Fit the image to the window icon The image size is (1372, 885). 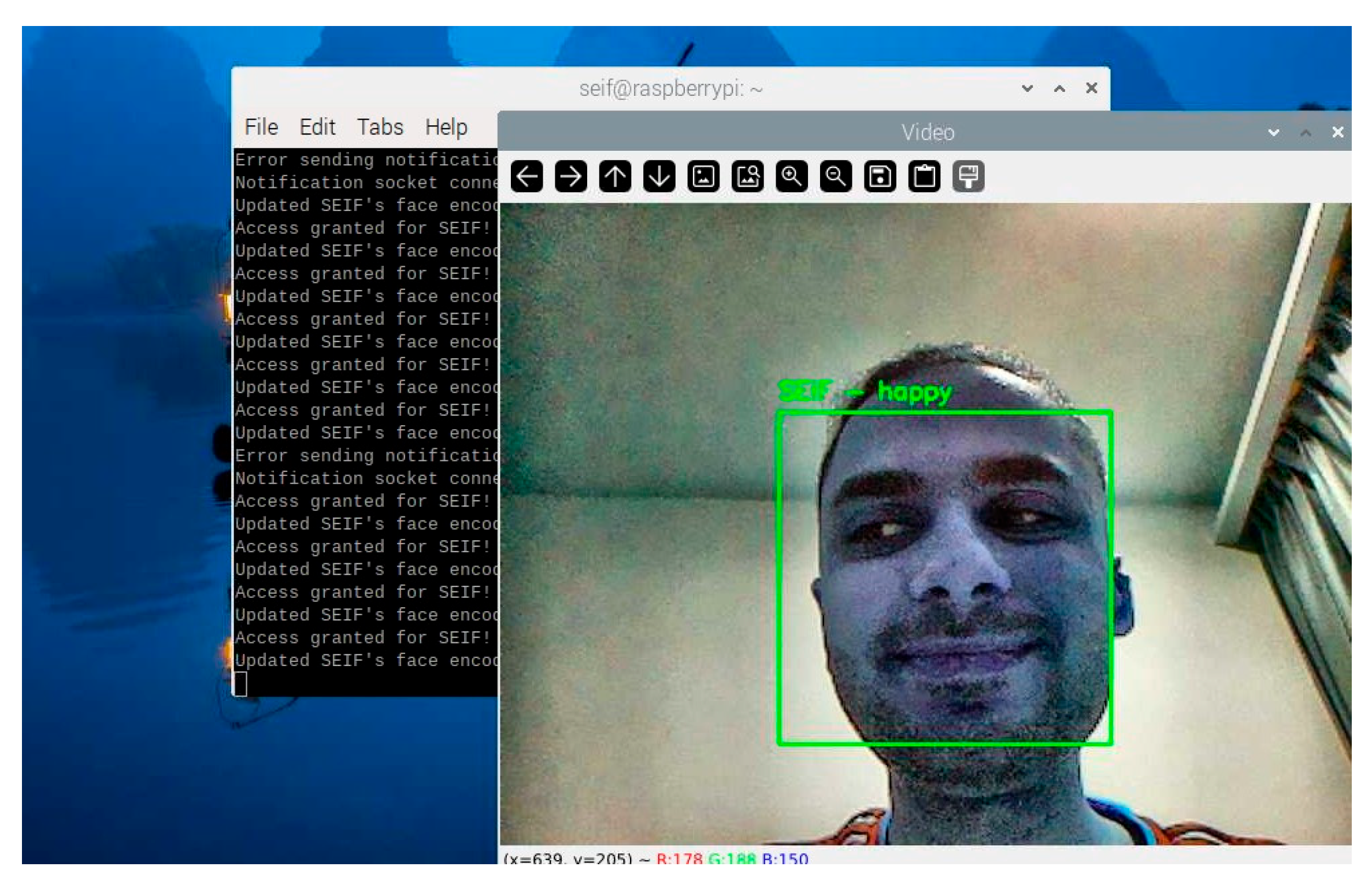747,176
